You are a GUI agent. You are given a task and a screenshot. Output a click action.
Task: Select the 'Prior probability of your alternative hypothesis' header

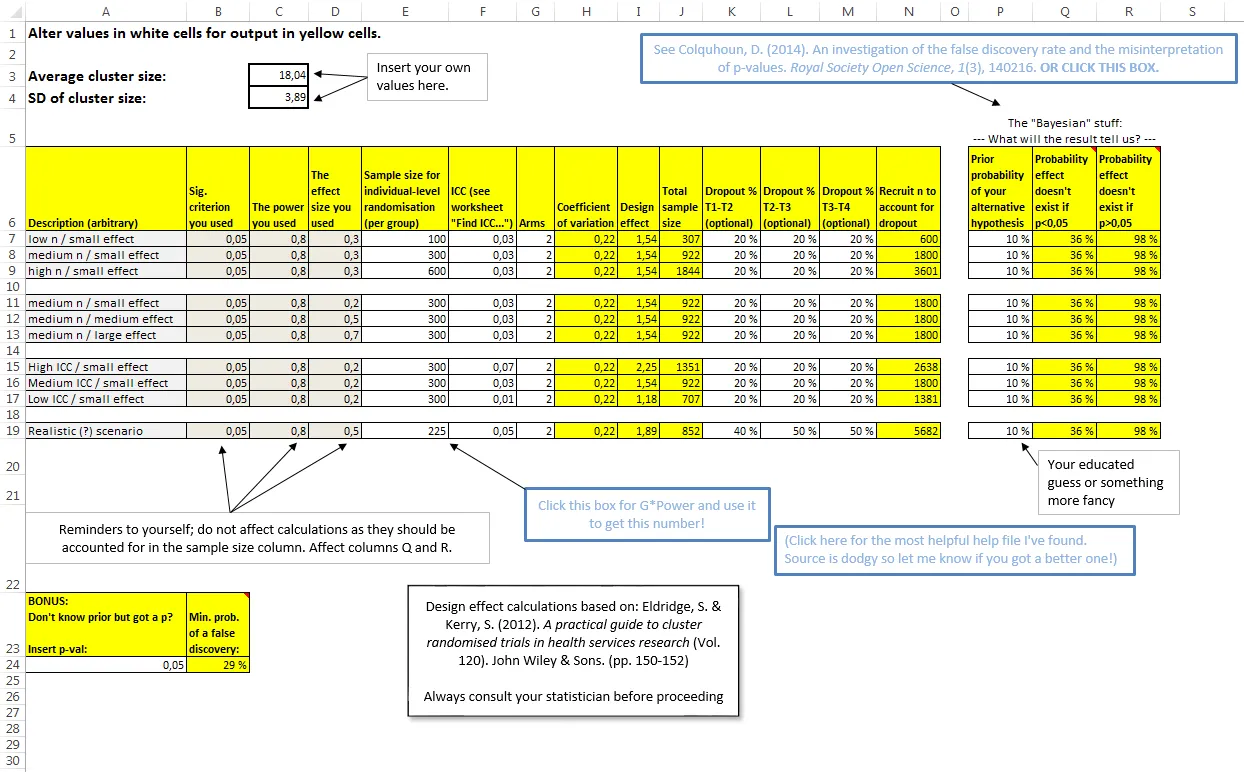[1000, 188]
